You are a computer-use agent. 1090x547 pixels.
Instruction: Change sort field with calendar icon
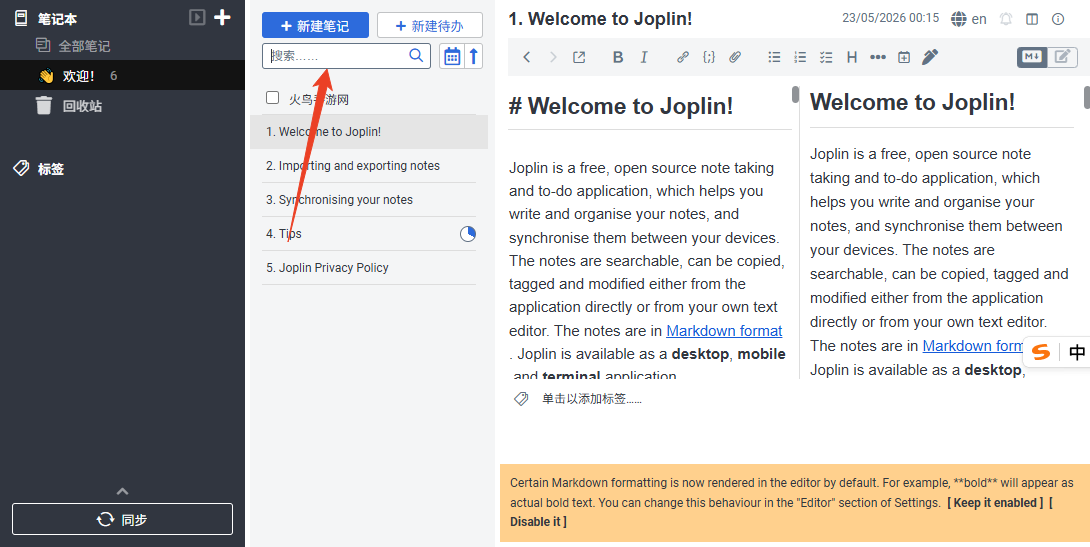(x=452, y=56)
